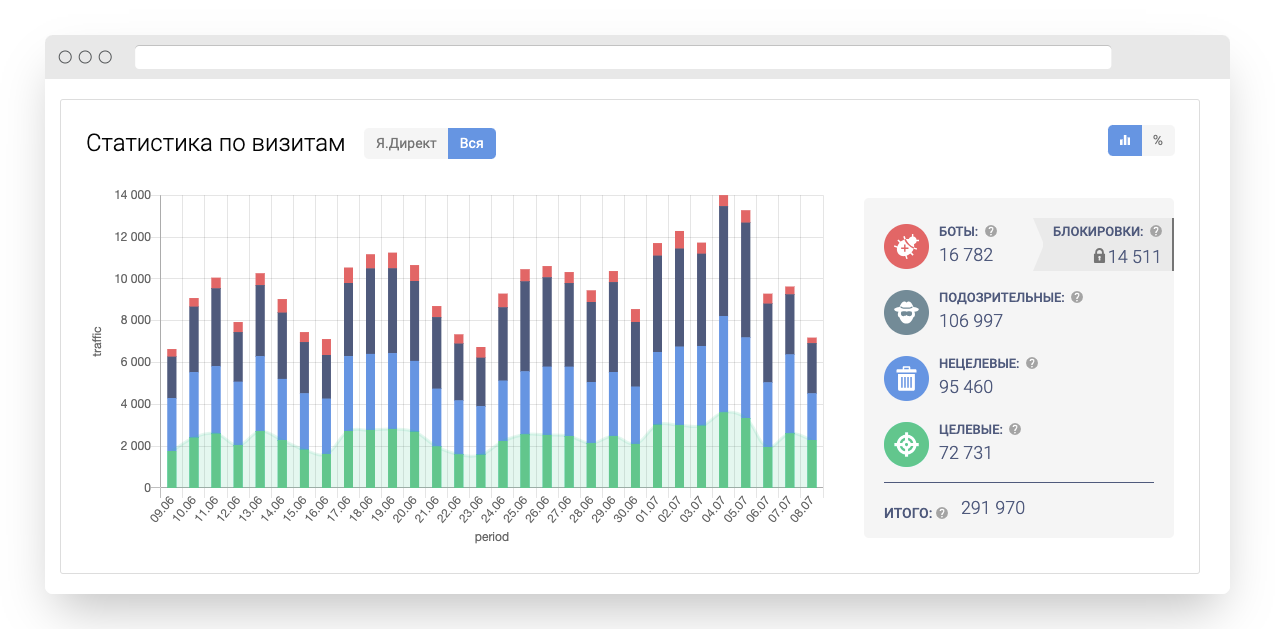This screenshot has width=1275, height=629.
Task: Click the БЛОКИРОВКИ count 14 511
Action: click(x=1134, y=257)
